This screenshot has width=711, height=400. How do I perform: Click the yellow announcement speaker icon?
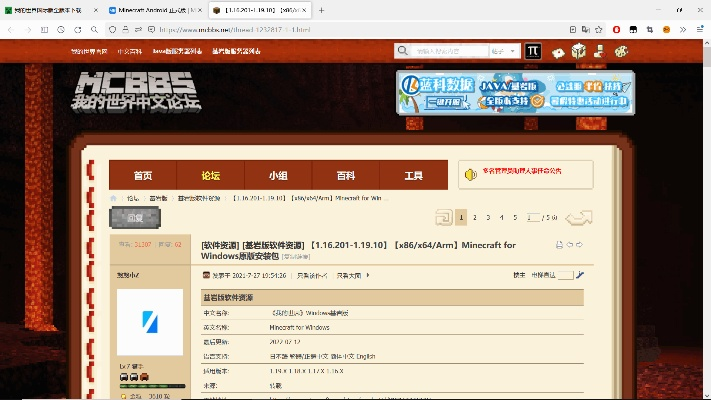coord(469,174)
